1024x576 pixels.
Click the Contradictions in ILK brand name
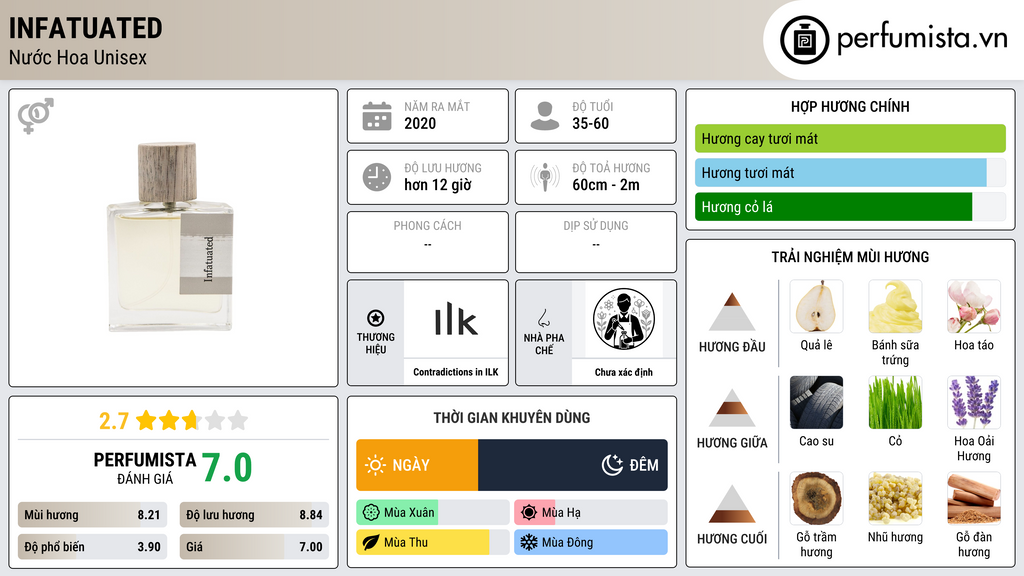(456, 372)
